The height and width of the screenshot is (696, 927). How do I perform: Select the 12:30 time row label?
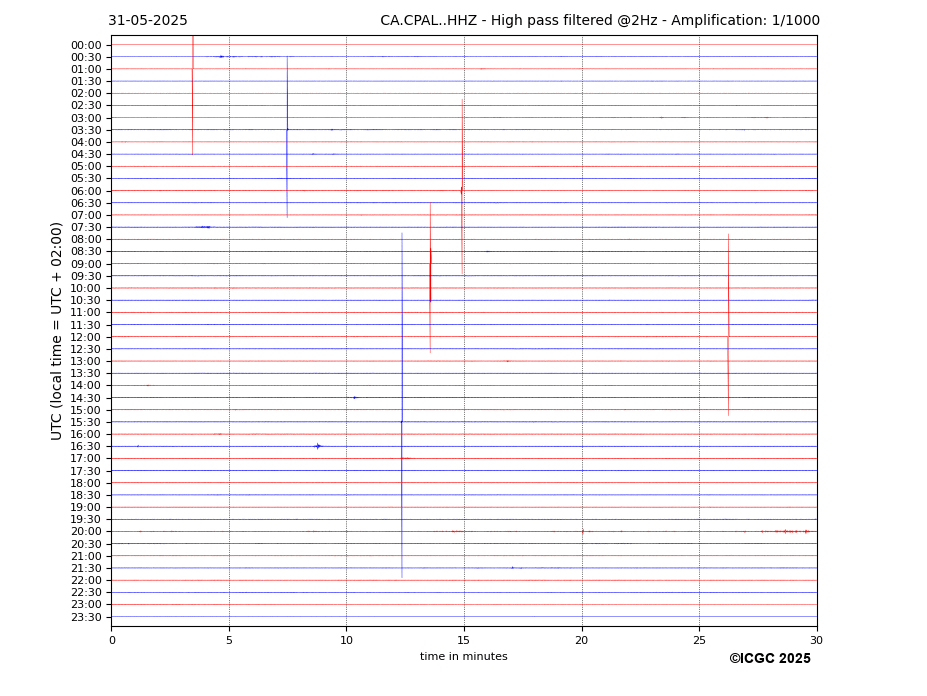86,349
